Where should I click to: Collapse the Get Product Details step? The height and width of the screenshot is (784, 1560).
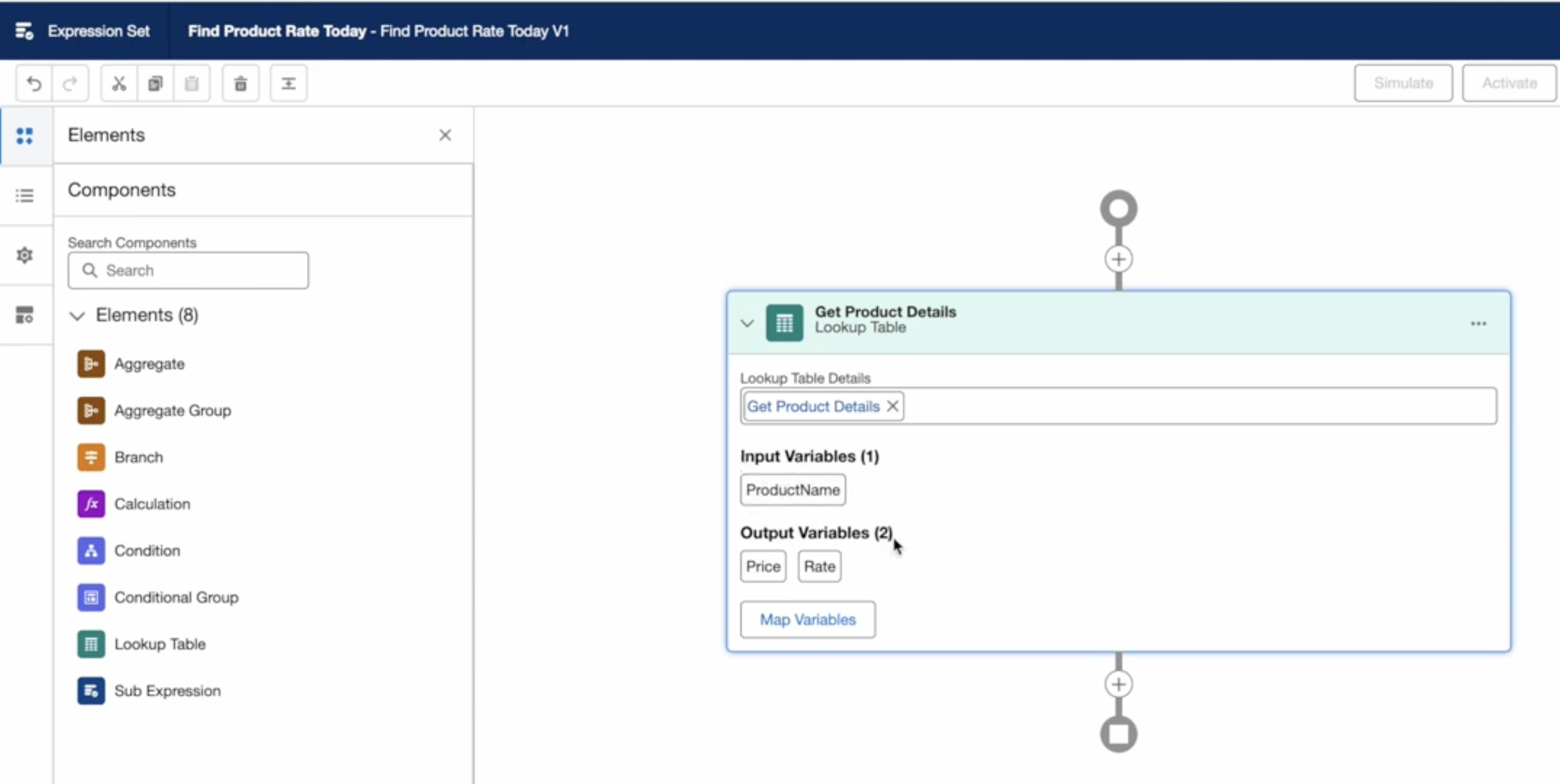pyautogui.click(x=746, y=323)
